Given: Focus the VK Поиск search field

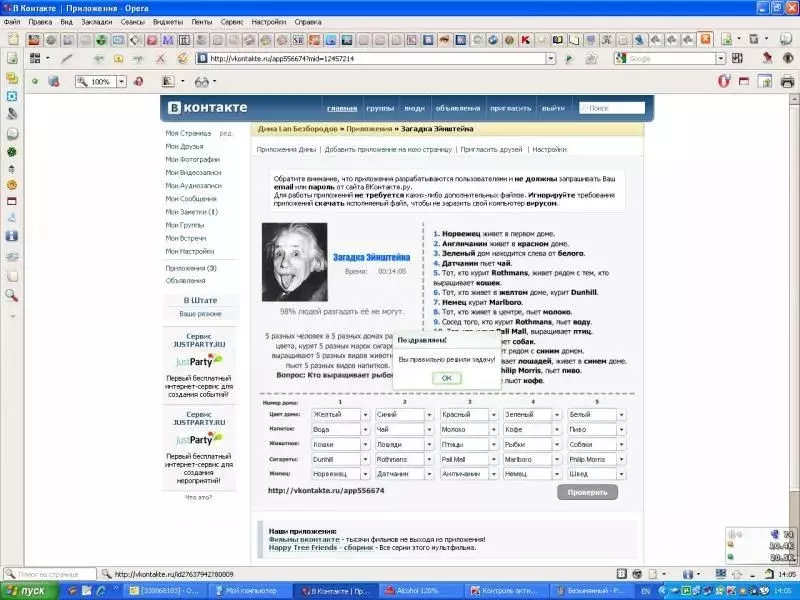Looking at the screenshot, I should pyautogui.click(x=612, y=108).
